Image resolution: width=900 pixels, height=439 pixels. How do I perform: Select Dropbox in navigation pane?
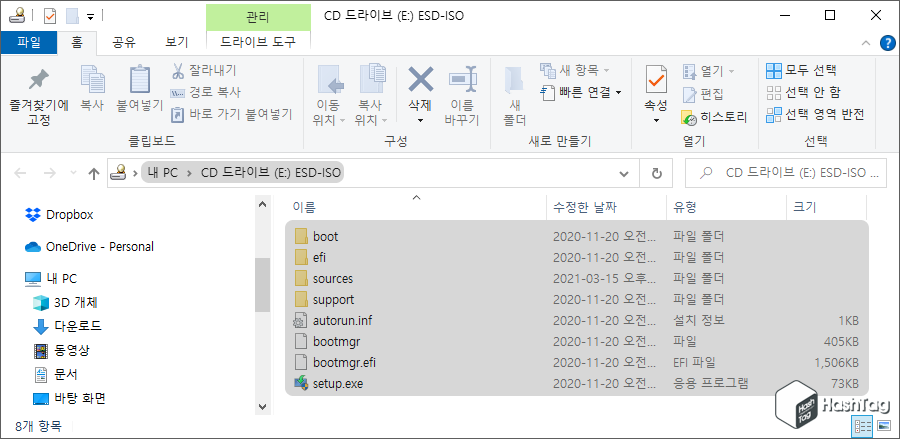pos(59,215)
